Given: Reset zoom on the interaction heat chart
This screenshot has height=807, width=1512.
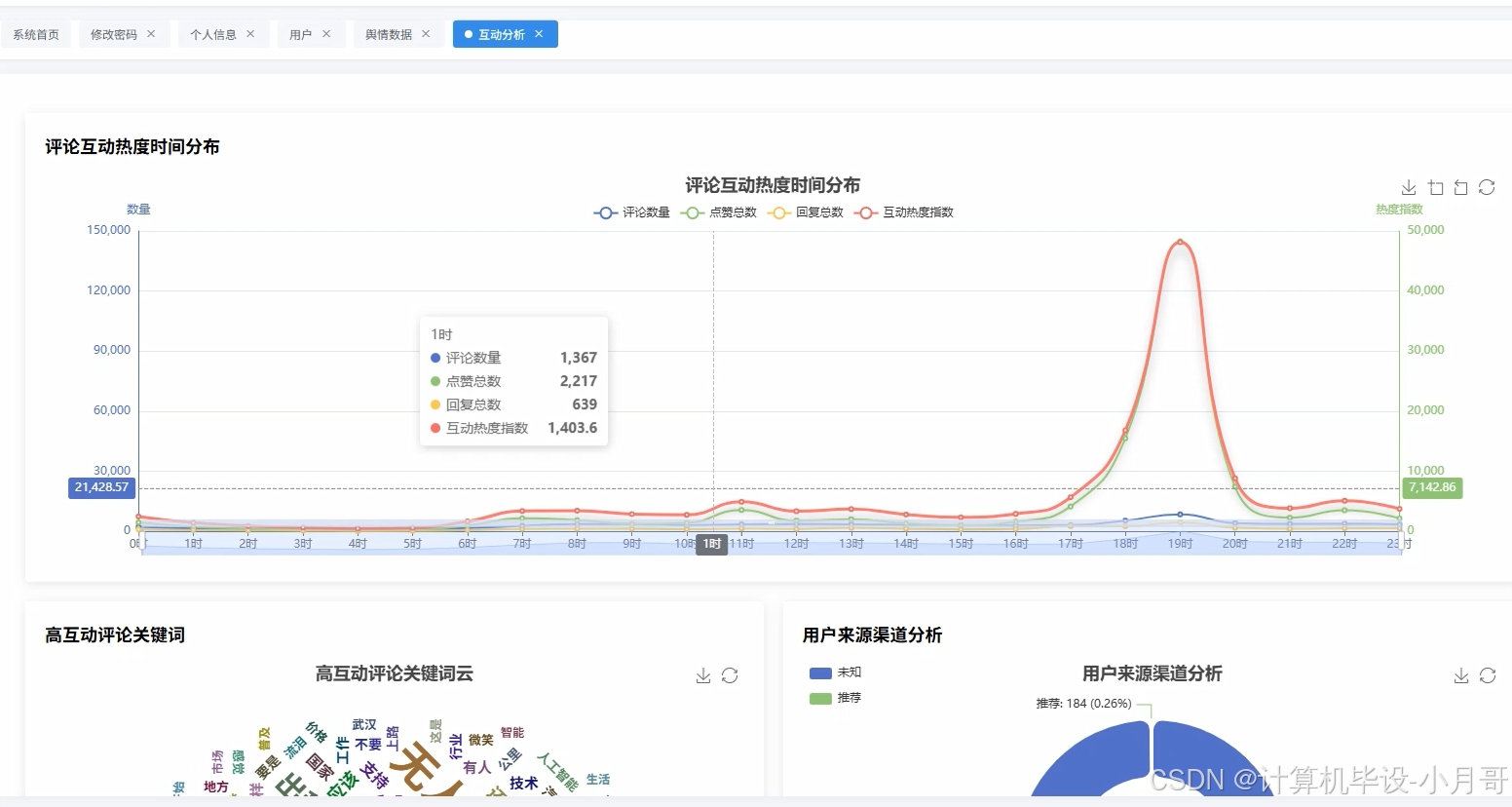Looking at the screenshot, I should [x=1460, y=187].
